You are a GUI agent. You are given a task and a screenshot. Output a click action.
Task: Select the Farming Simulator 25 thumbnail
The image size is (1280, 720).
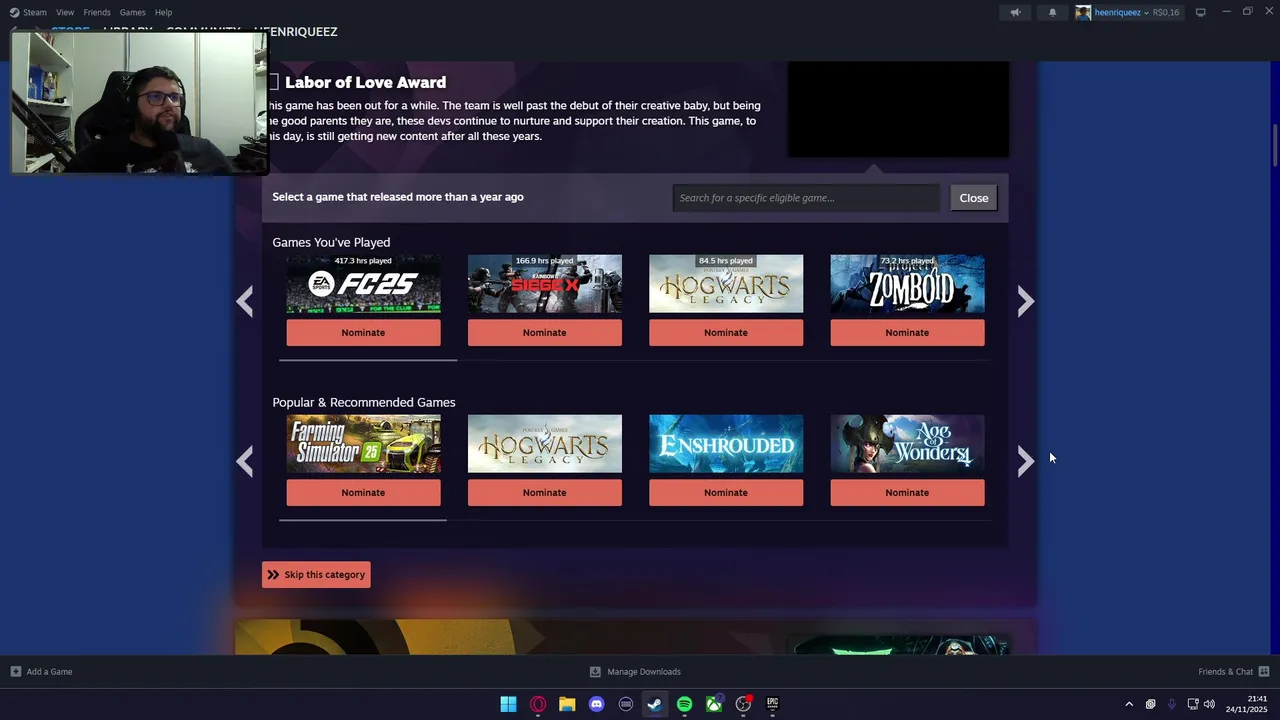[363, 444]
